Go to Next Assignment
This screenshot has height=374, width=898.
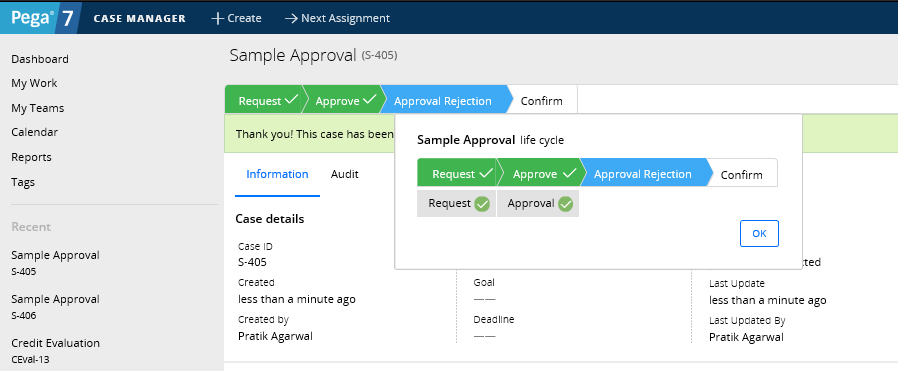337,18
